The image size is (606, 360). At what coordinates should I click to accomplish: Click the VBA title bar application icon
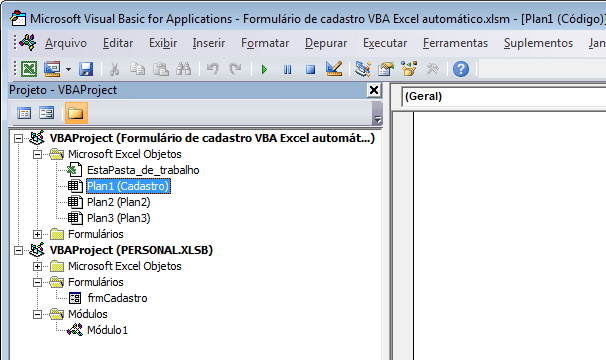click(18, 19)
